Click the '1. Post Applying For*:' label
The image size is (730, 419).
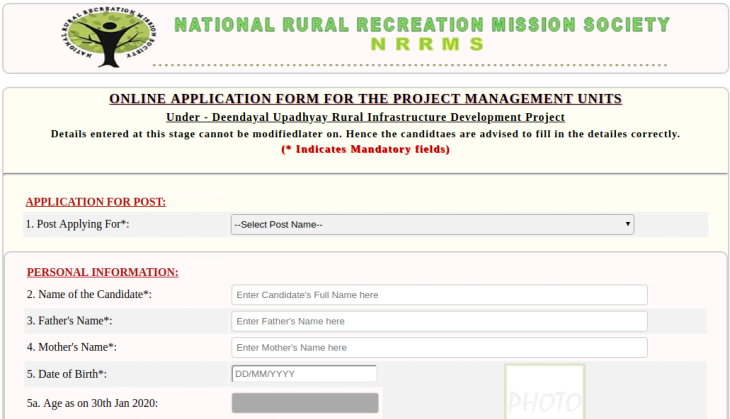[x=77, y=224]
